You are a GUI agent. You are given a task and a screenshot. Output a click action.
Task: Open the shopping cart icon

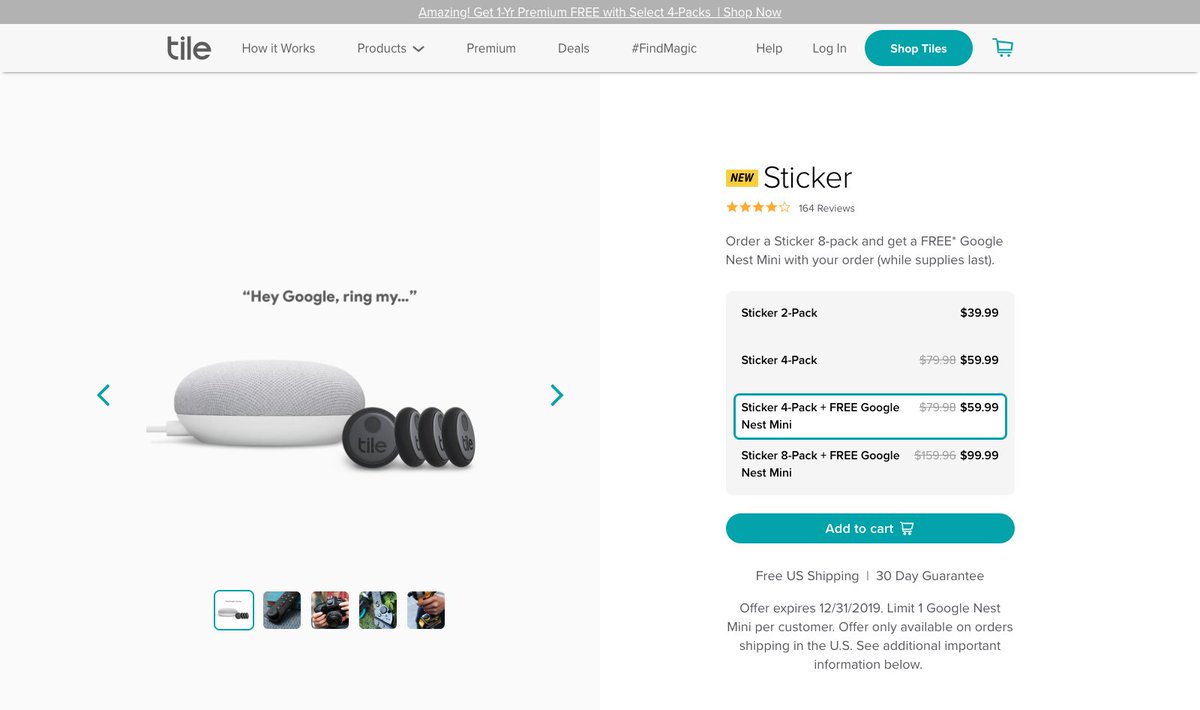click(1002, 48)
